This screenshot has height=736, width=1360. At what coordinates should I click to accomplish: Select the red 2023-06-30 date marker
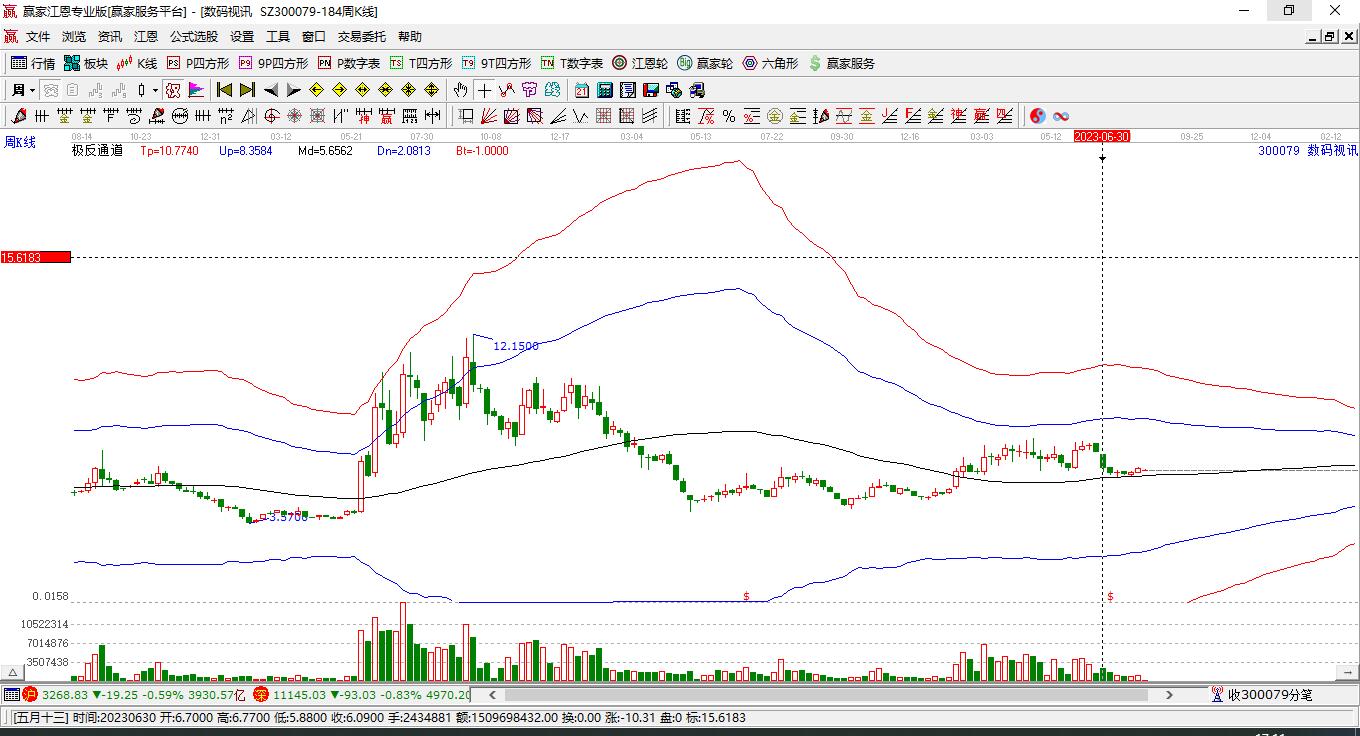pyautogui.click(x=1102, y=136)
